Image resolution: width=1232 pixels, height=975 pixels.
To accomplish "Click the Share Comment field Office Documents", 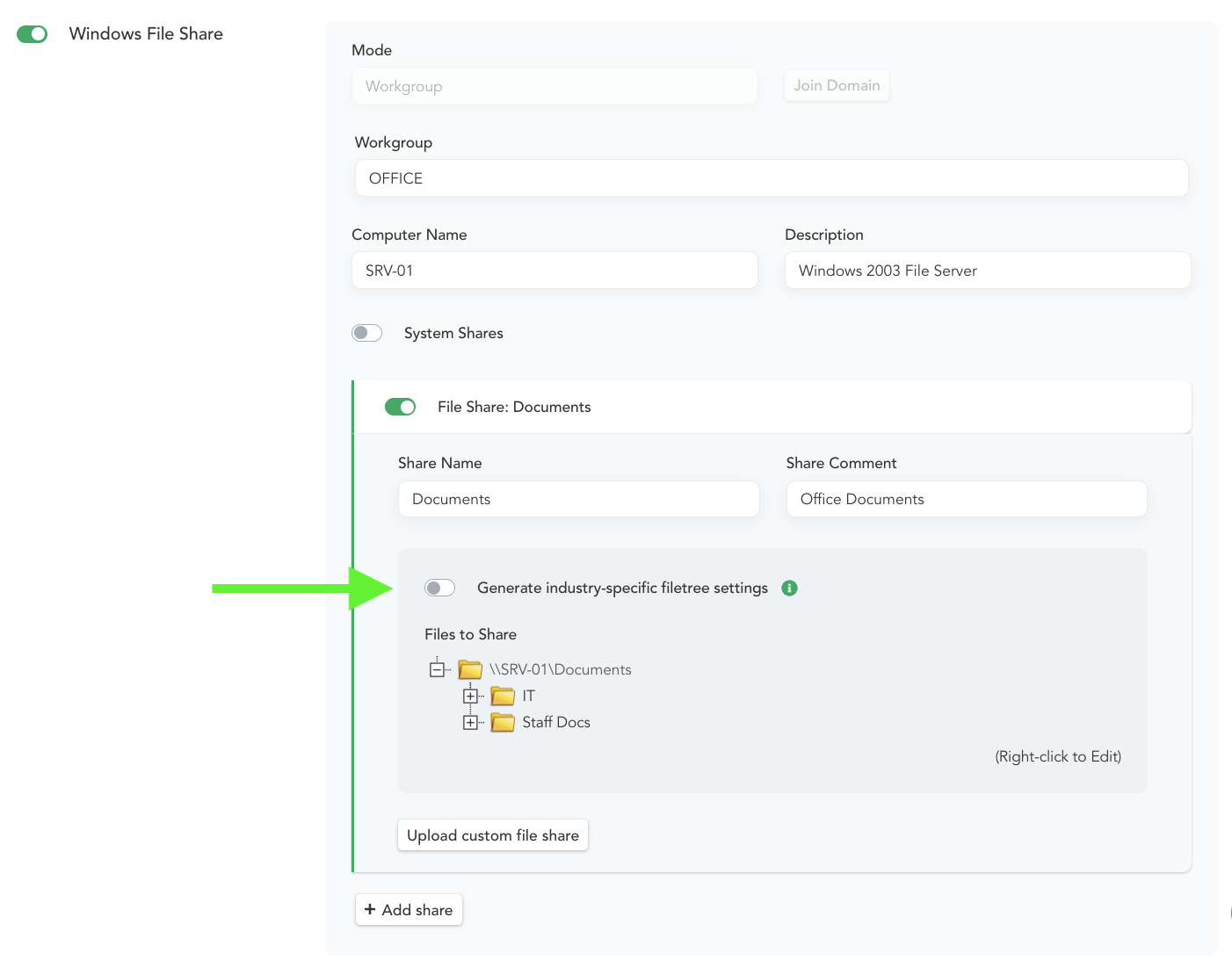I will [x=967, y=499].
